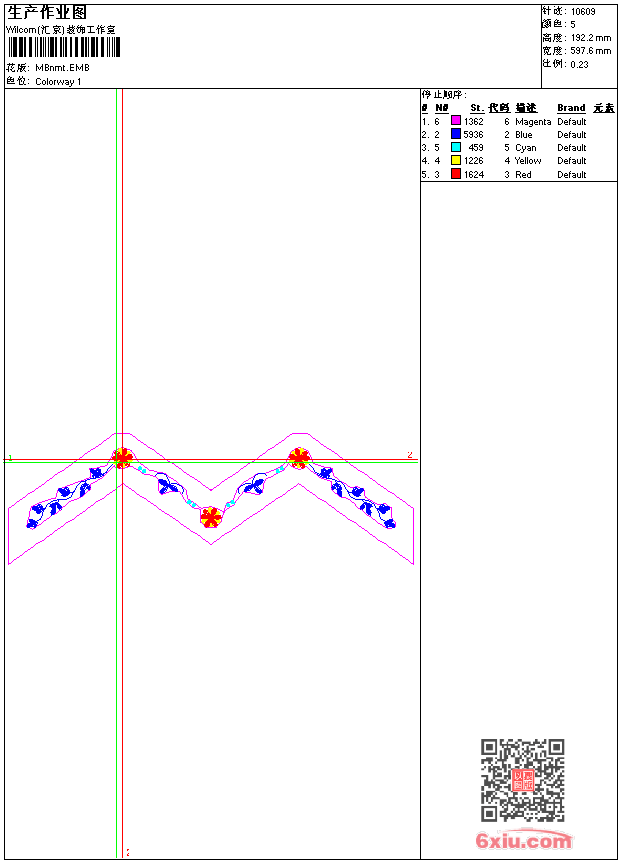The height and width of the screenshot is (860, 620).
Task: Select the file name MBnmt.EMB
Action: coord(62,67)
